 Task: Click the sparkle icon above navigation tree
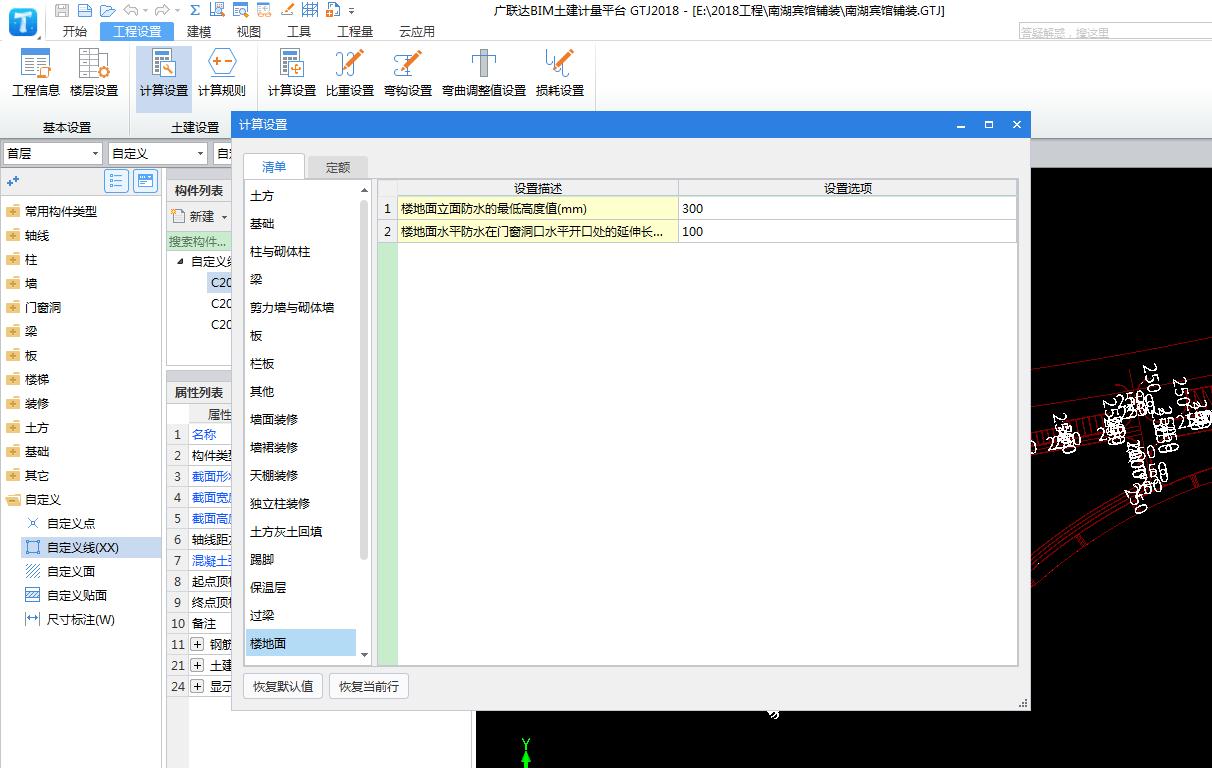click(x=13, y=182)
